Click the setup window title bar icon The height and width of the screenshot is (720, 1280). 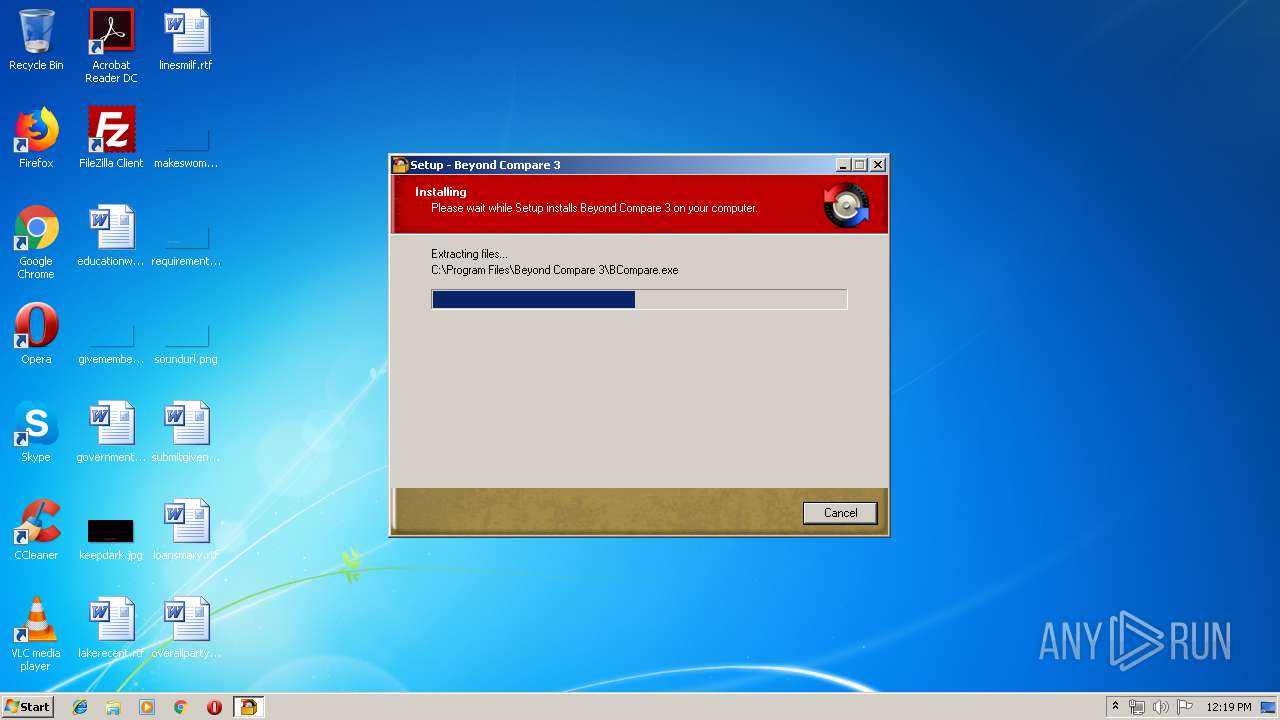[400, 165]
